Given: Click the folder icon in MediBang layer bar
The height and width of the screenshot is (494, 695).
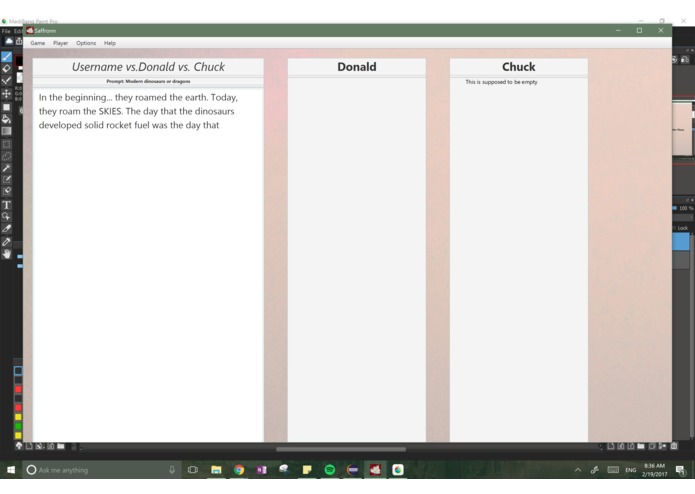Looking at the screenshot, I should (x=641, y=446).
